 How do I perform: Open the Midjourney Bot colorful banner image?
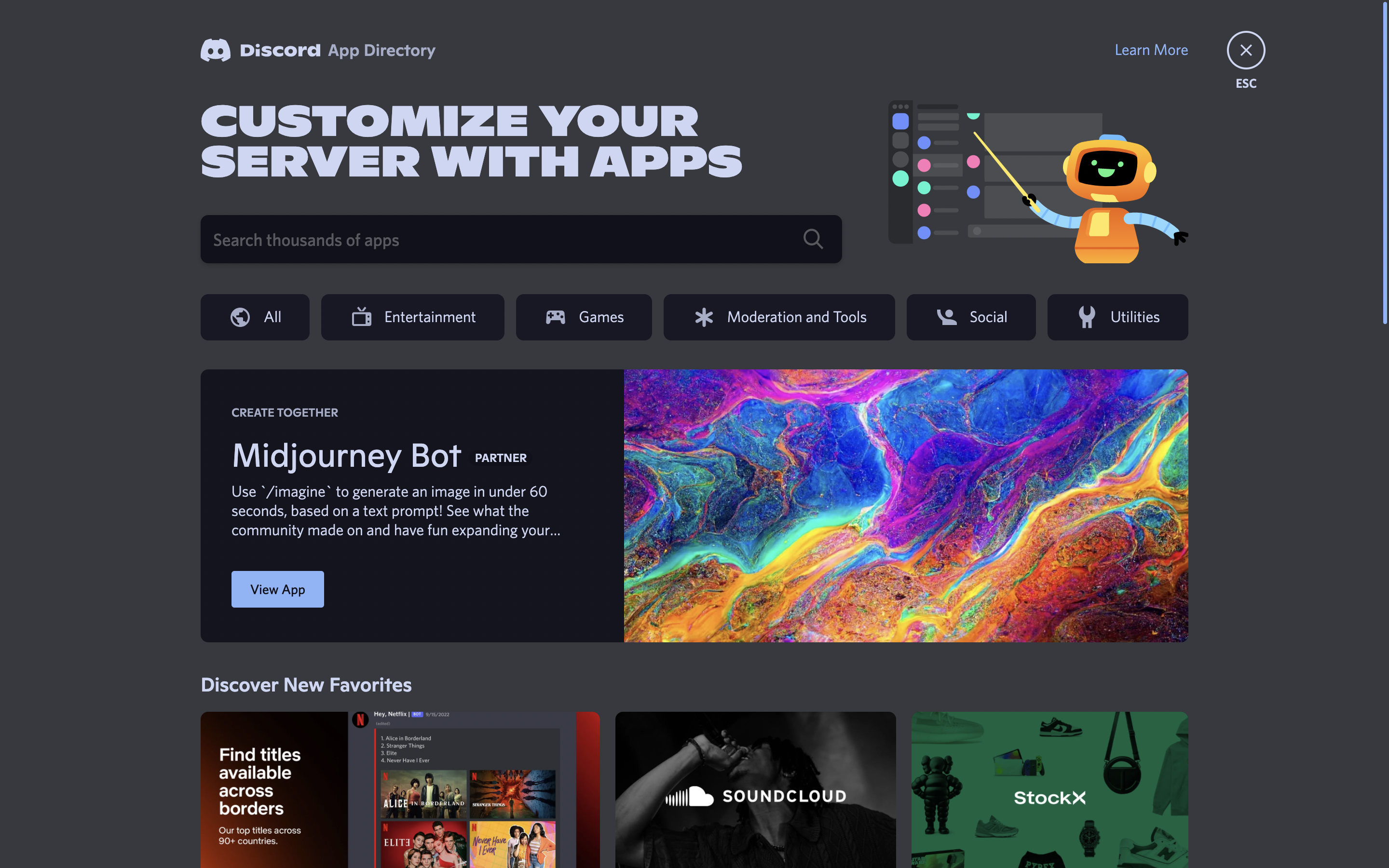point(906,505)
